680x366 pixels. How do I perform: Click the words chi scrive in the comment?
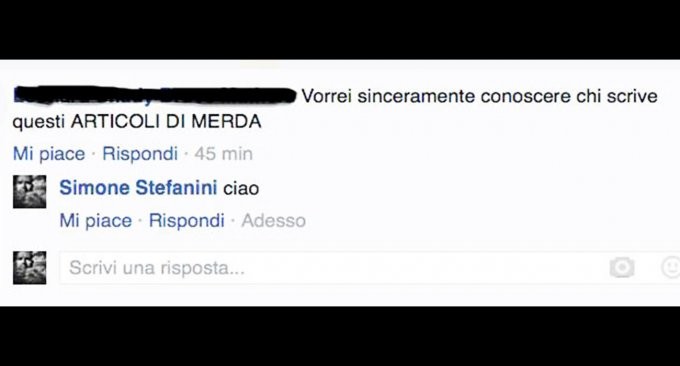[617, 96]
